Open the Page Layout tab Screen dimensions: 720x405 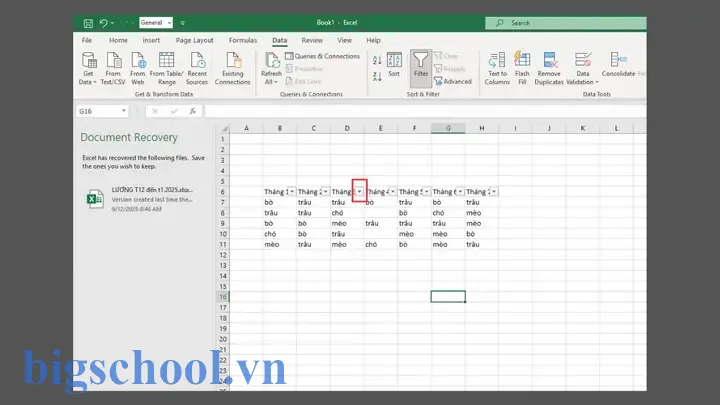pos(194,40)
